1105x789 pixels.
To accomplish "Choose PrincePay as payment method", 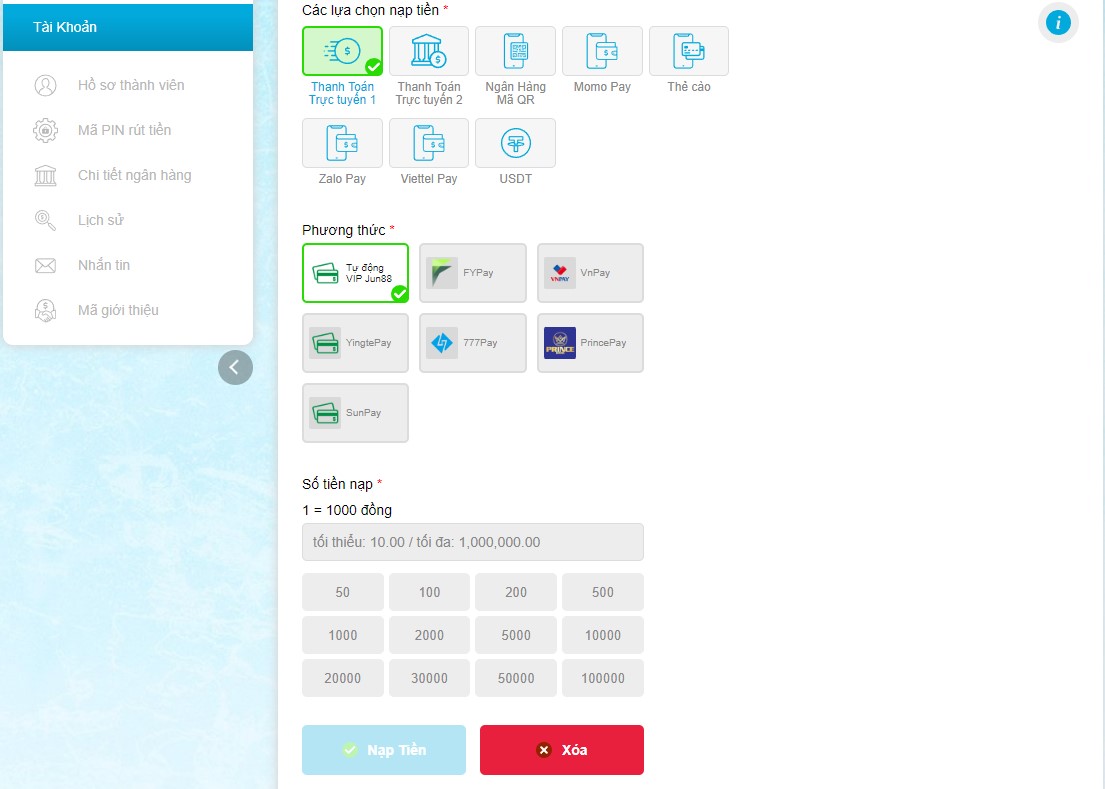I will click(590, 343).
